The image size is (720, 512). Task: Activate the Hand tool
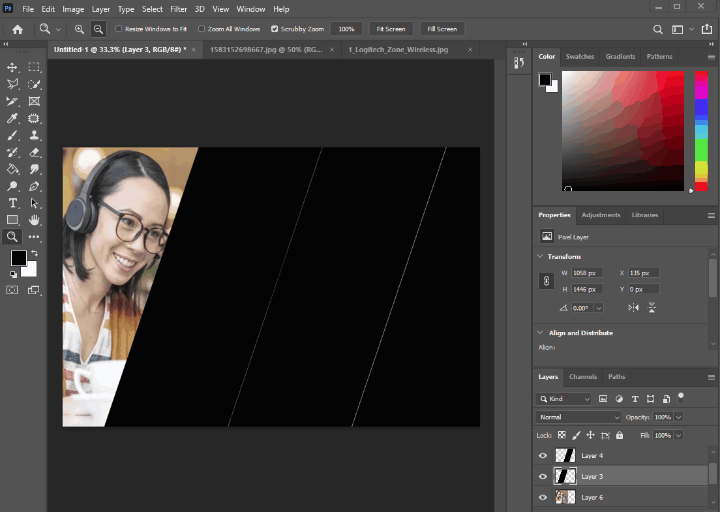[35, 220]
